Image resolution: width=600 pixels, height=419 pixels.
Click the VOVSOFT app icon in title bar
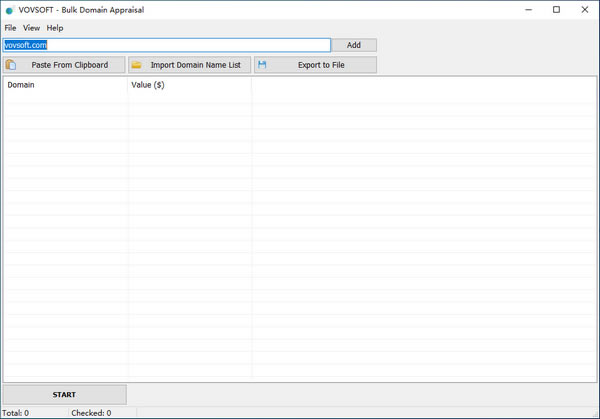pos(10,10)
